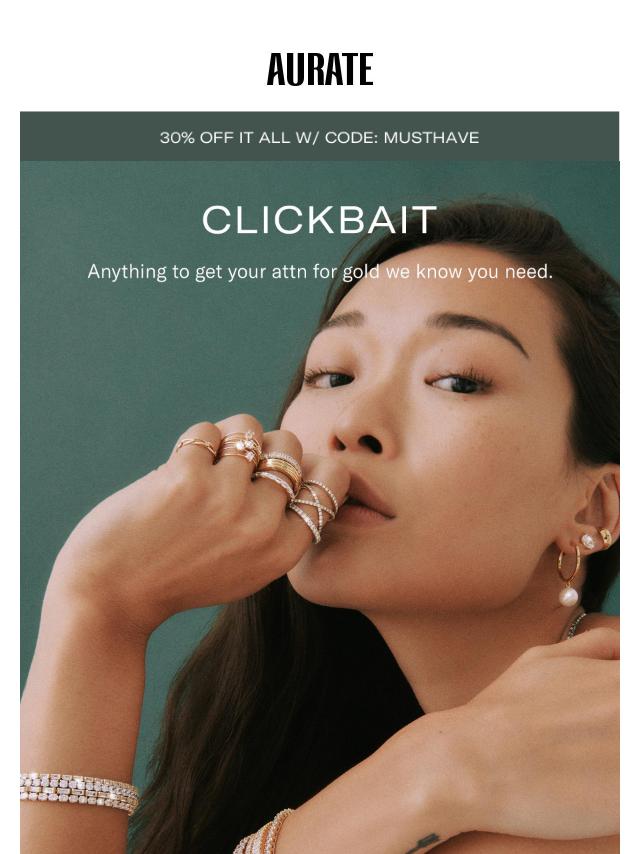640x854 pixels.
Task: Click the pearl drop hoop earring
Action: (x=569, y=577)
